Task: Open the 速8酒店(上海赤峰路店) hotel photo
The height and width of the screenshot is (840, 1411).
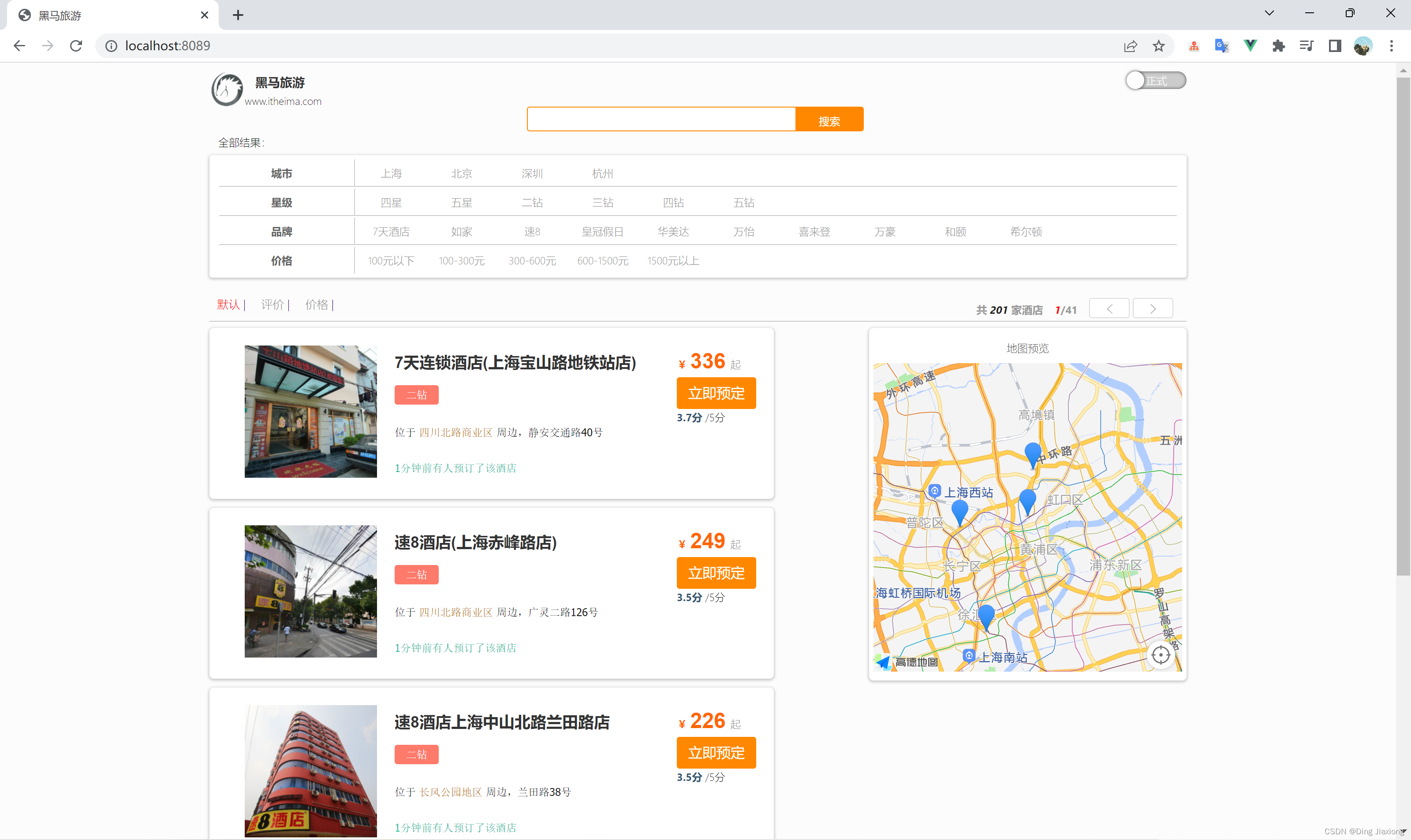Action: [x=310, y=591]
